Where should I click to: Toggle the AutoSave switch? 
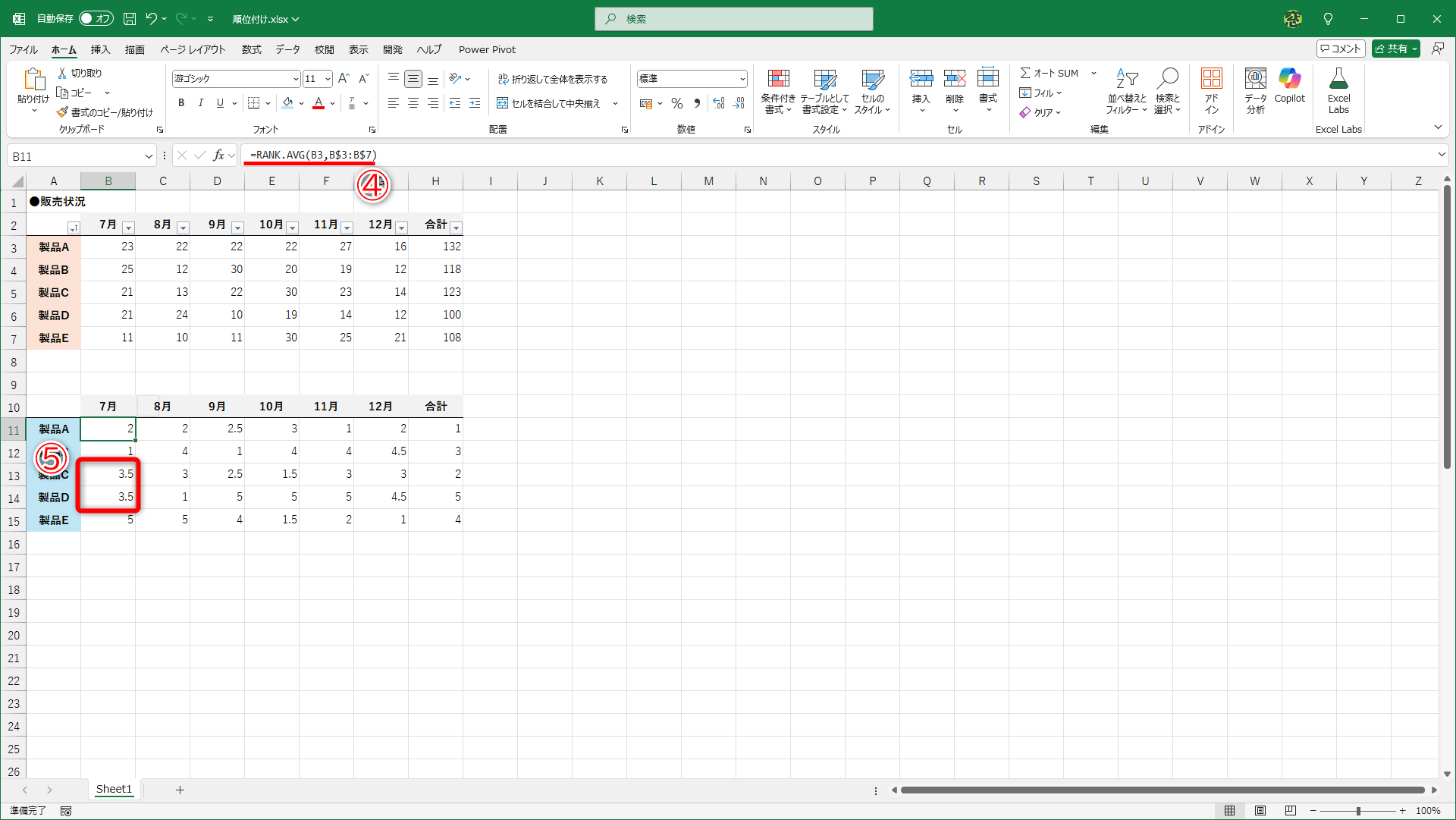coord(96,18)
